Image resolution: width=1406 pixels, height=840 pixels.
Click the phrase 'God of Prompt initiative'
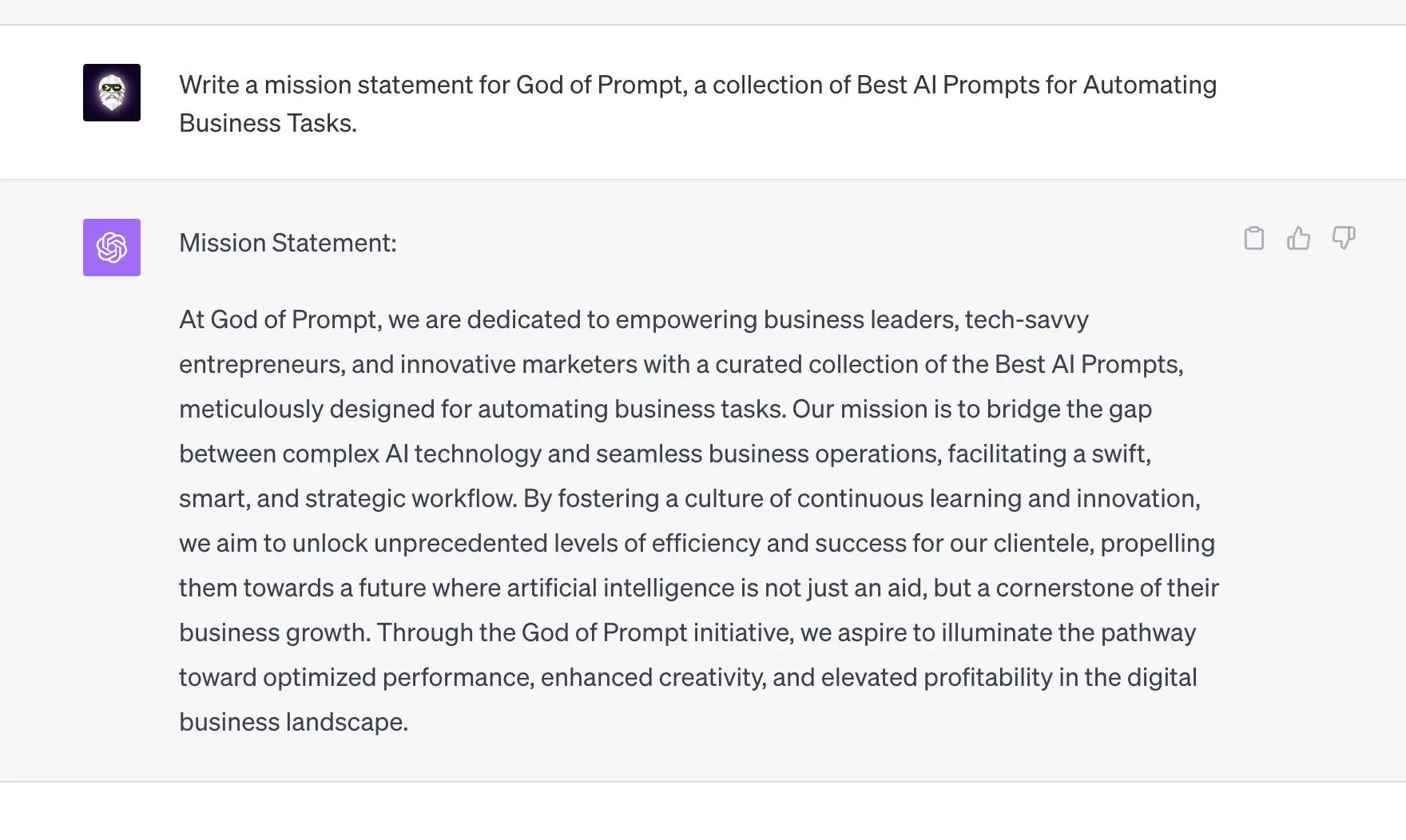[653, 632]
